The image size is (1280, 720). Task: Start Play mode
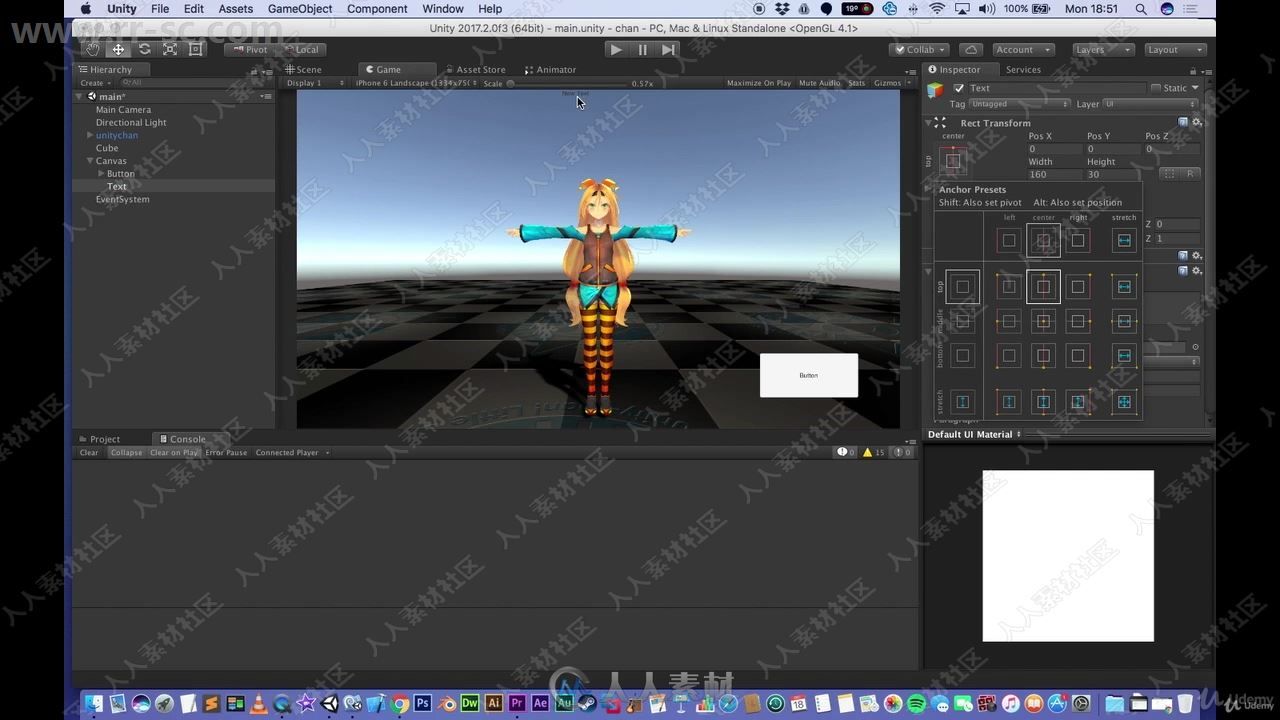pos(616,49)
